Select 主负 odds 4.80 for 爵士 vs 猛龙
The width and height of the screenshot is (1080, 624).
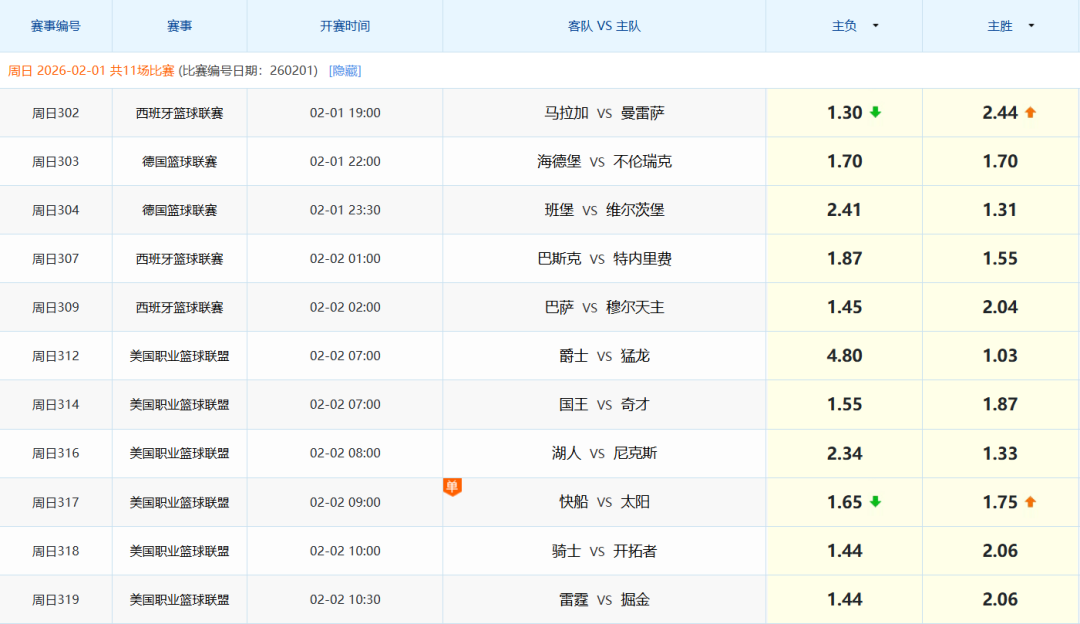click(x=844, y=356)
